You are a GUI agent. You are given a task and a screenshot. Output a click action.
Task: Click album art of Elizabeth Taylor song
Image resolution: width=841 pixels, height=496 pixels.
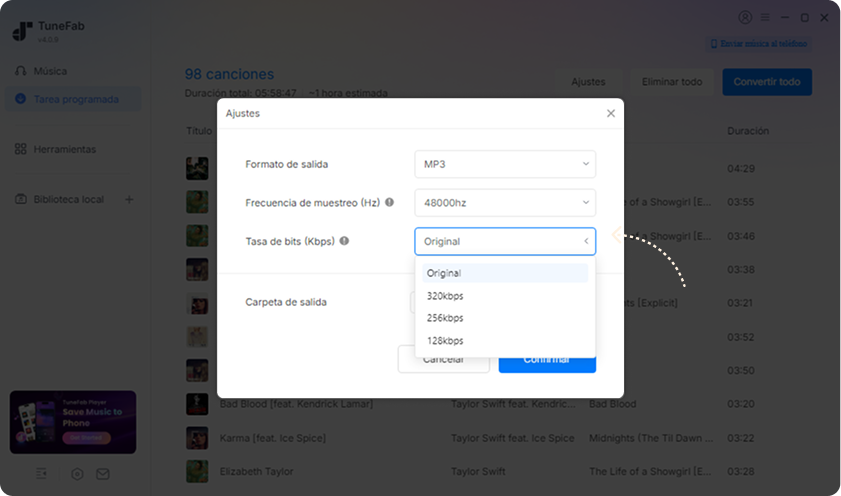pyautogui.click(x=197, y=471)
